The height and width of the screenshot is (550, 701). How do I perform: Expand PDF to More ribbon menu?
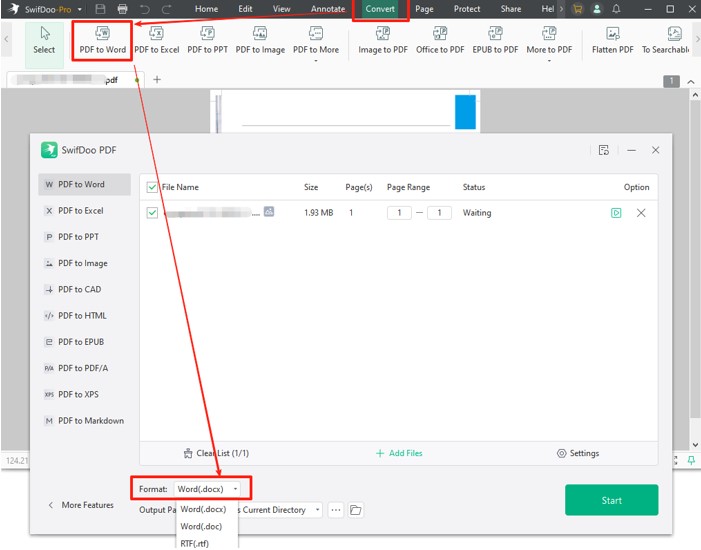316,42
